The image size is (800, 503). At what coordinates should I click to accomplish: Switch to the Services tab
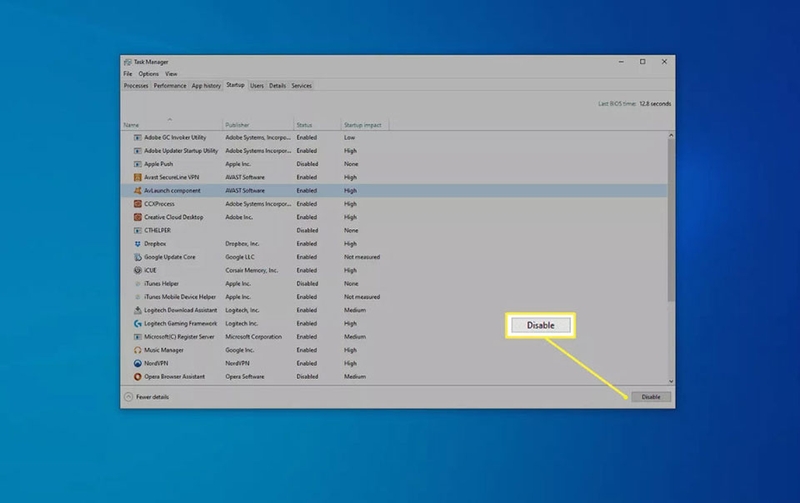302,86
